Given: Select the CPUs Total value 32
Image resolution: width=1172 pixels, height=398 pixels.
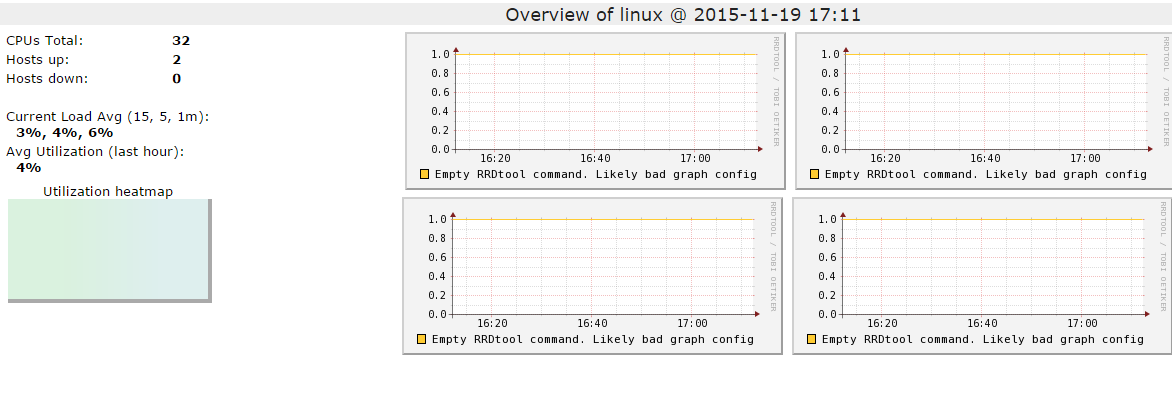Looking at the screenshot, I should click(181, 40).
